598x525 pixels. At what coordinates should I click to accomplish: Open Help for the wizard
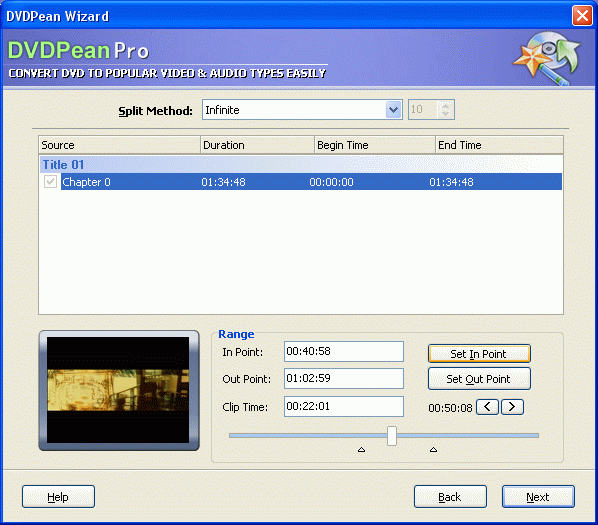[x=58, y=497]
